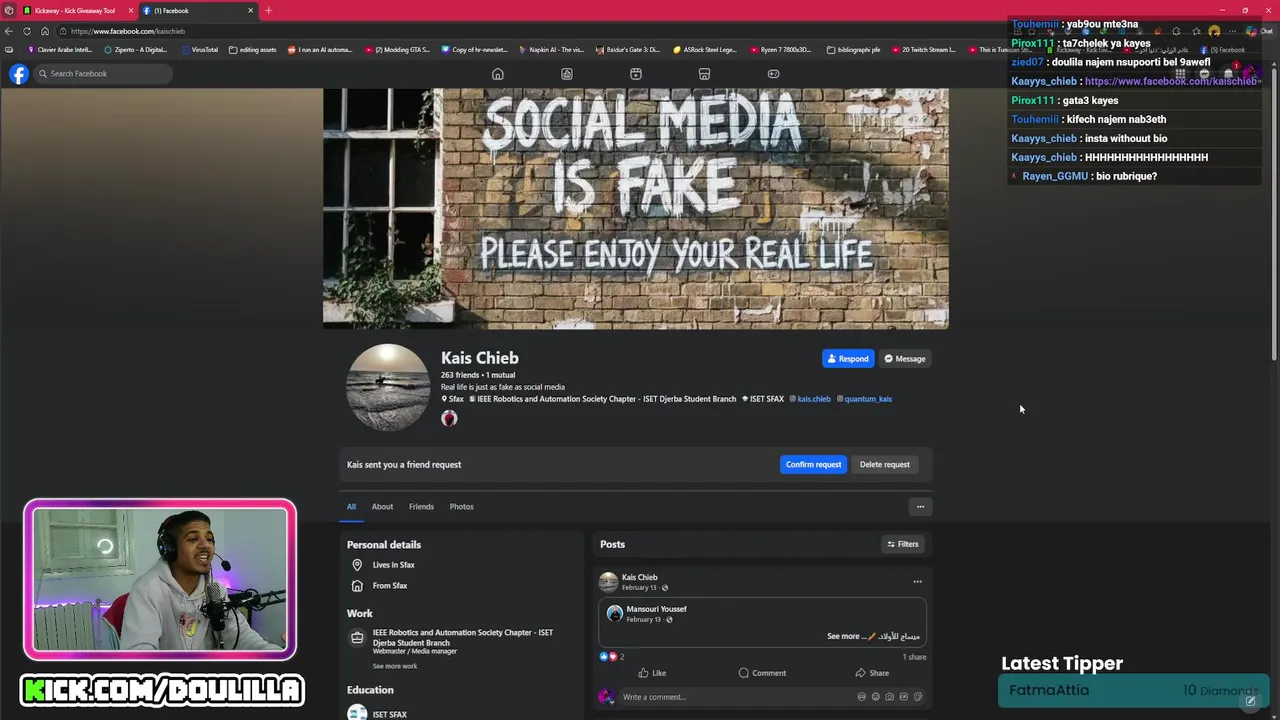Open the quantum_kais link
Screen dimensions: 1280x720
coord(868,399)
